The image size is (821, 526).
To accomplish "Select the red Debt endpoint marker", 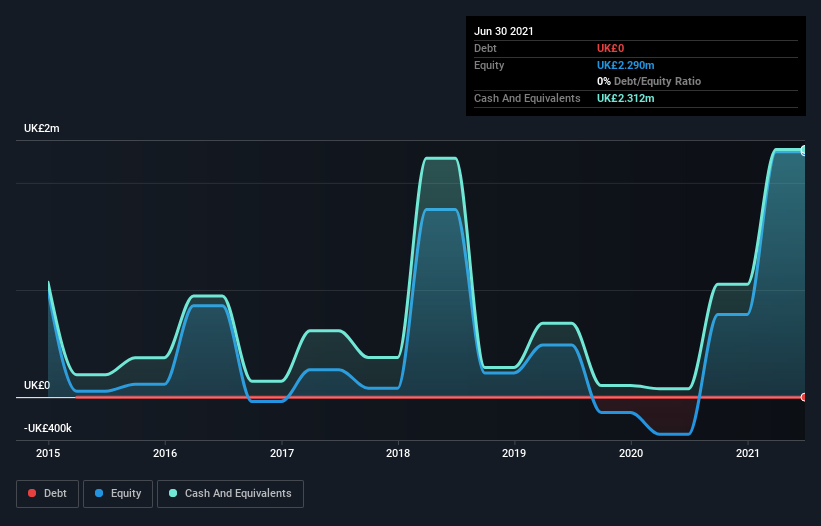I will click(804, 397).
